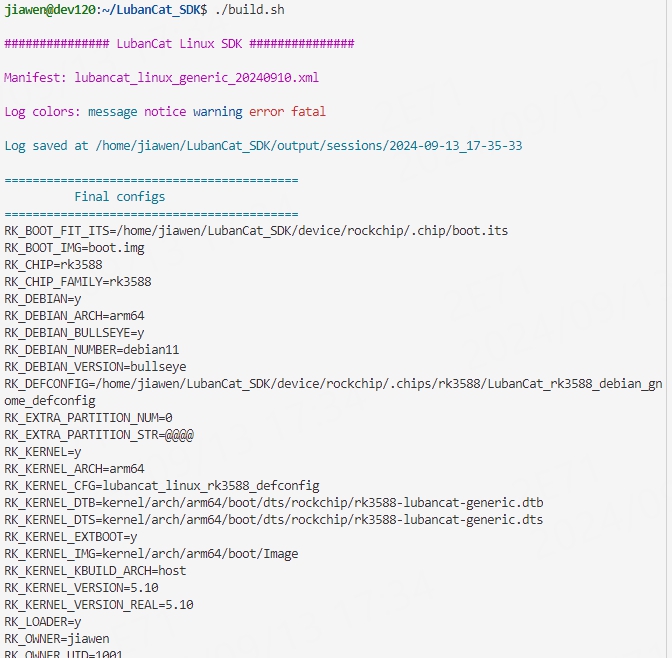Click the 'Log saved at' session path line

pos(263,146)
